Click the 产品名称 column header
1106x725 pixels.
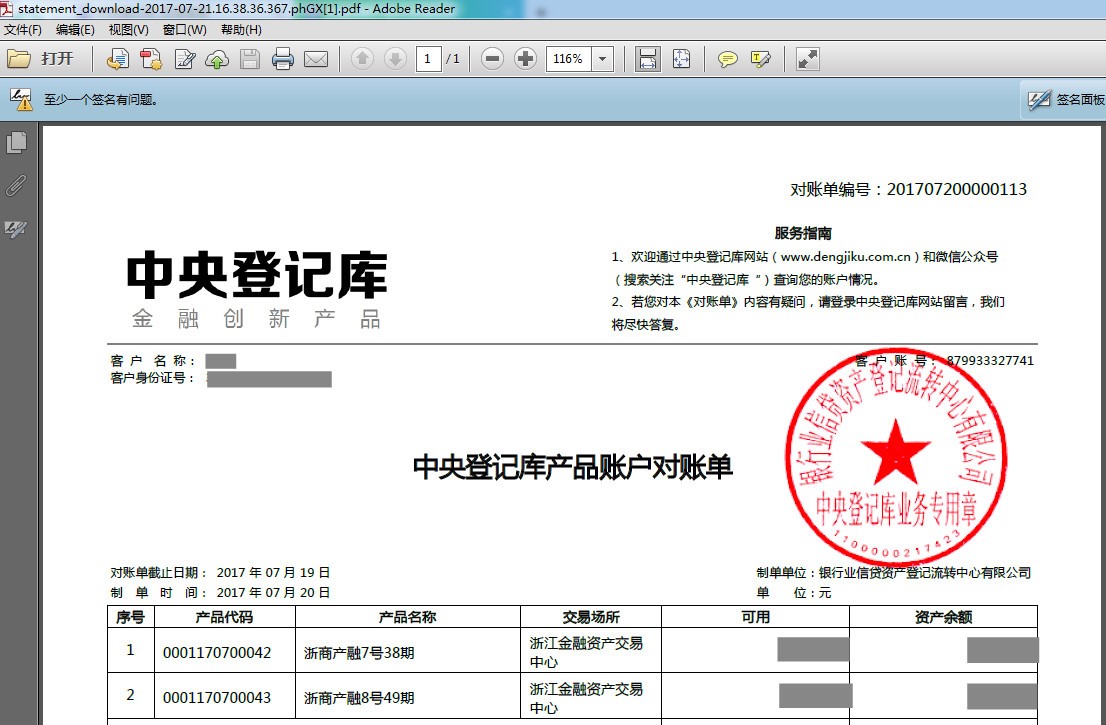coord(408,617)
